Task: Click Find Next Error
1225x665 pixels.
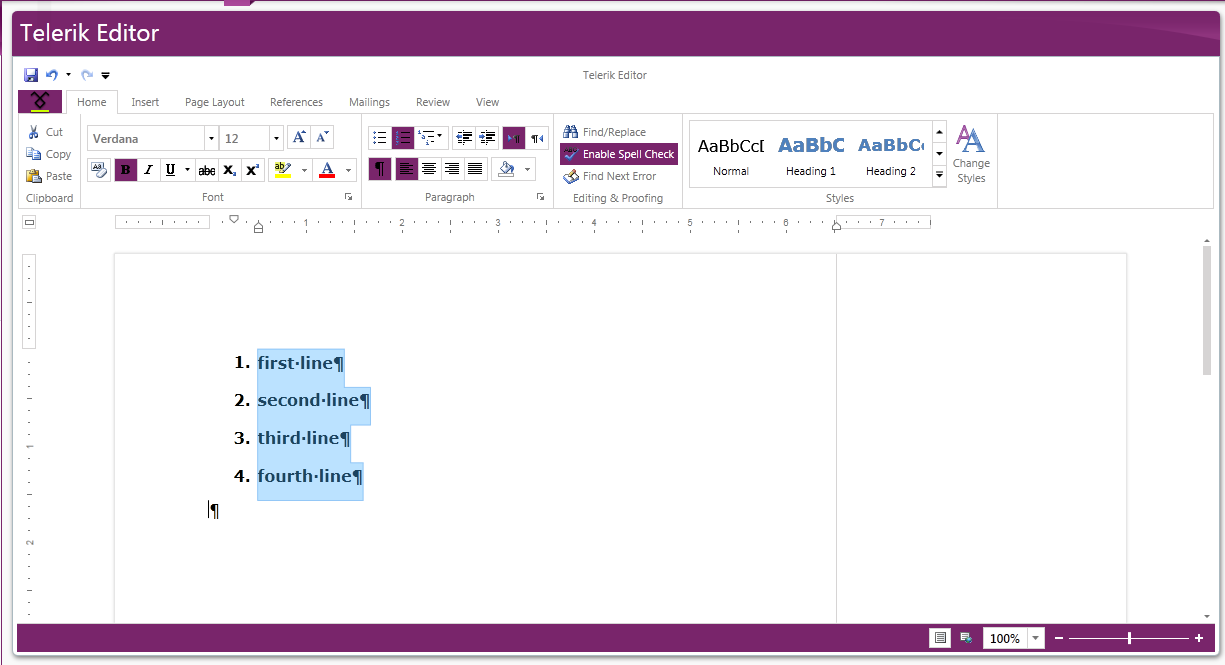Action: click(610, 176)
